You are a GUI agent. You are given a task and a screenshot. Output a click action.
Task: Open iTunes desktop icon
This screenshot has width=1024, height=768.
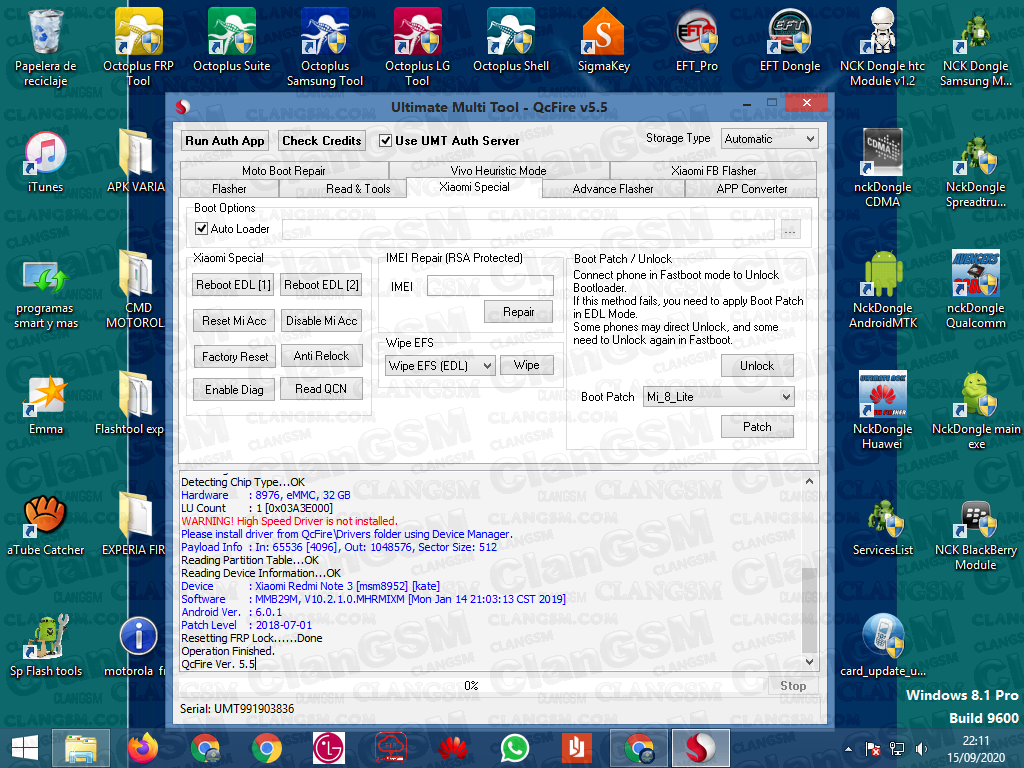tap(46, 161)
